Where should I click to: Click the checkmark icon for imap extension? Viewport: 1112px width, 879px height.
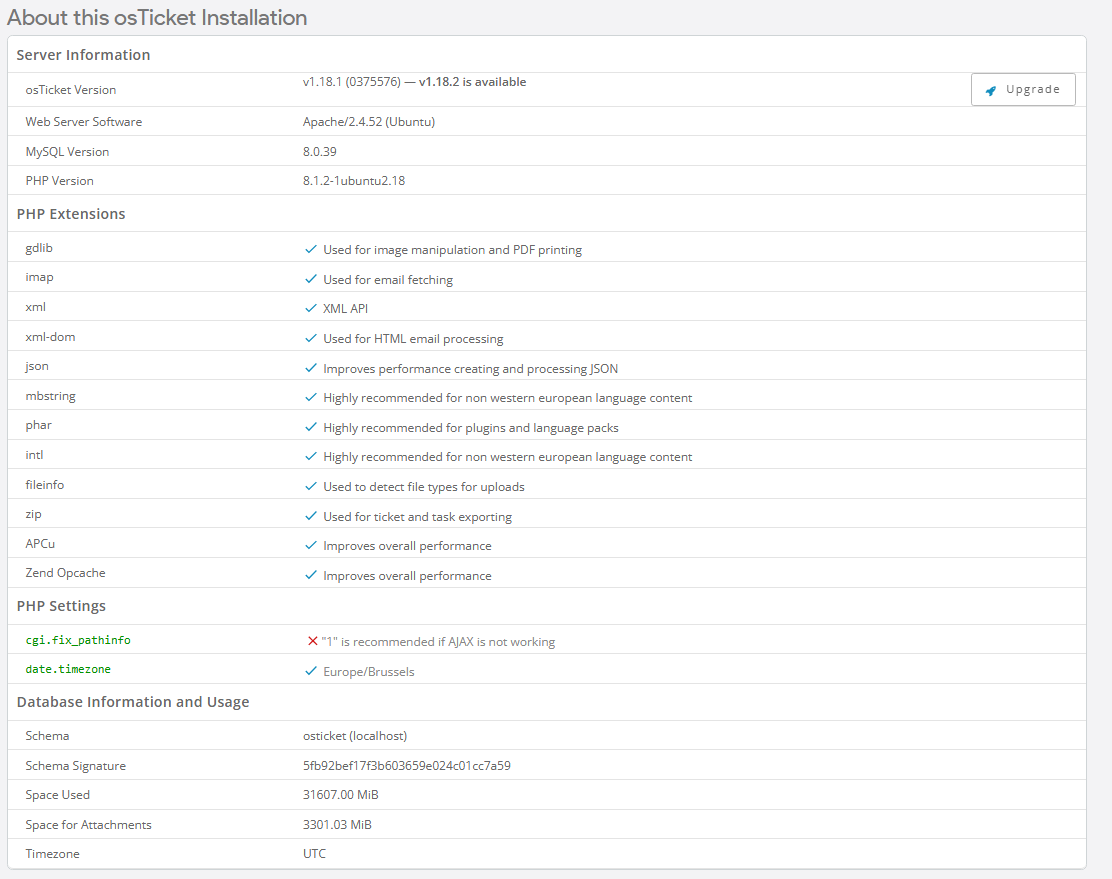[311, 279]
